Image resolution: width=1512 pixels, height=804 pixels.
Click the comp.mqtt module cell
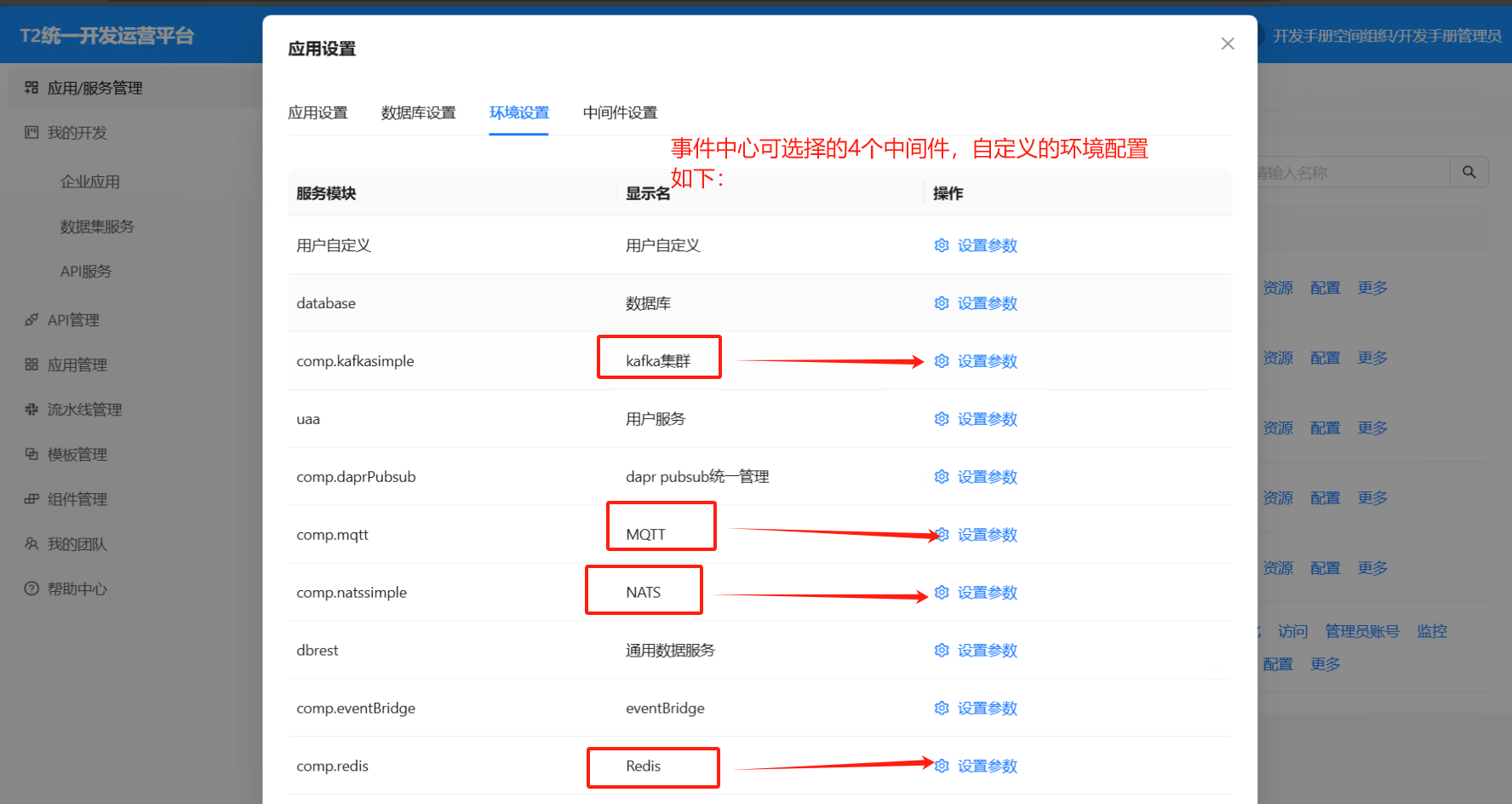[x=332, y=535]
